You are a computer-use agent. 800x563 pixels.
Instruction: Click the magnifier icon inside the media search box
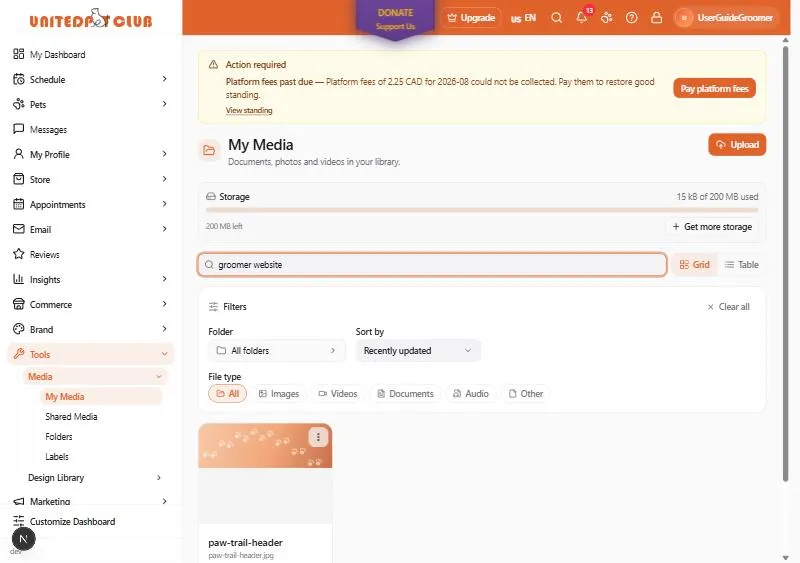(x=209, y=264)
